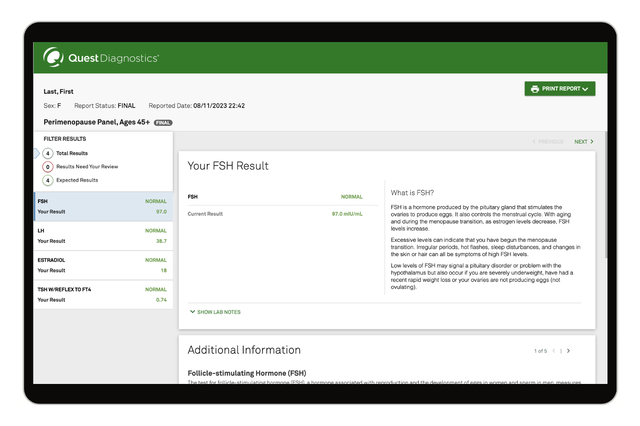Screen dimensions: 640x426
Task: Open the Print Report dropdown arrow
Action: tap(585, 89)
